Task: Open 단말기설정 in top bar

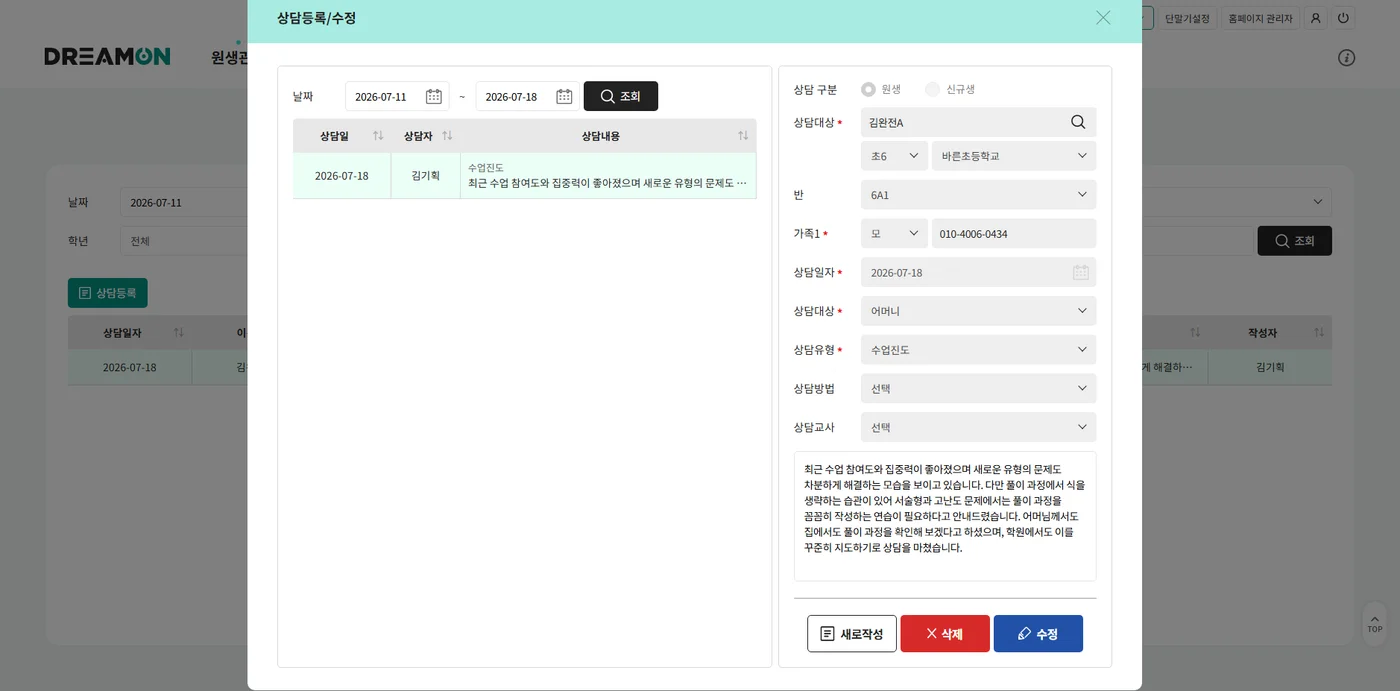Action: coord(1187,18)
